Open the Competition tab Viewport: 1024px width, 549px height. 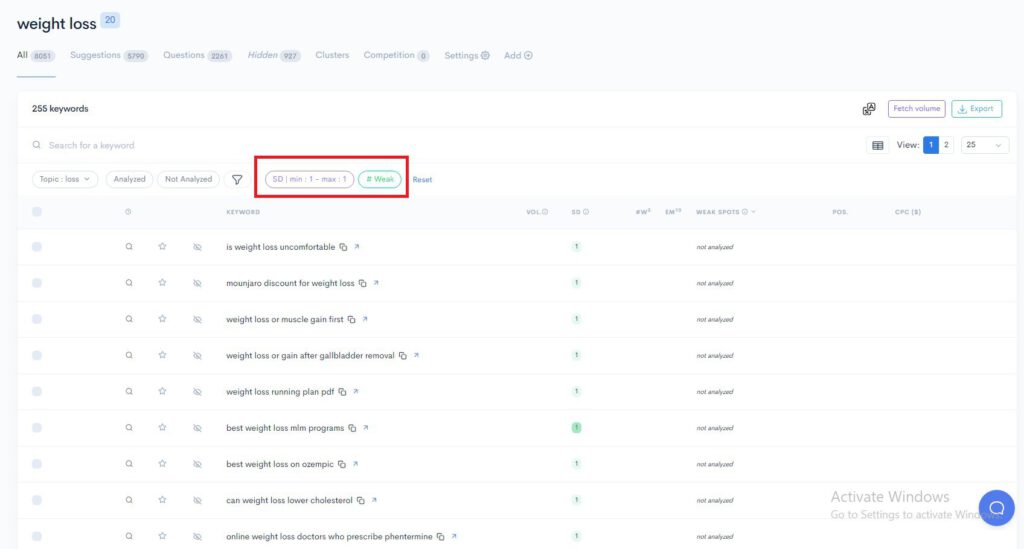(396, 55)
